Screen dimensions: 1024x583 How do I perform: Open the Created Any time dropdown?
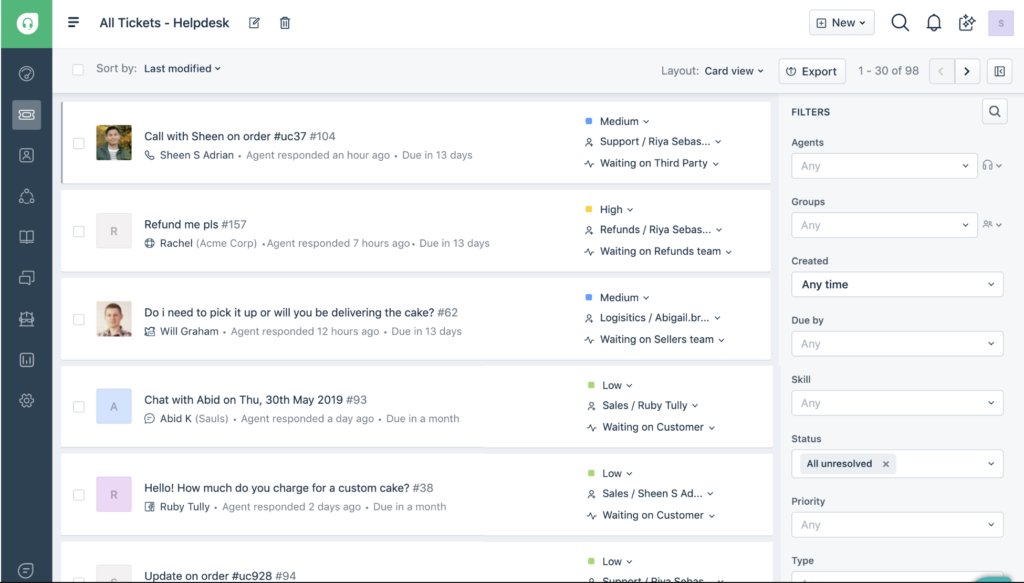click(897, 285)
